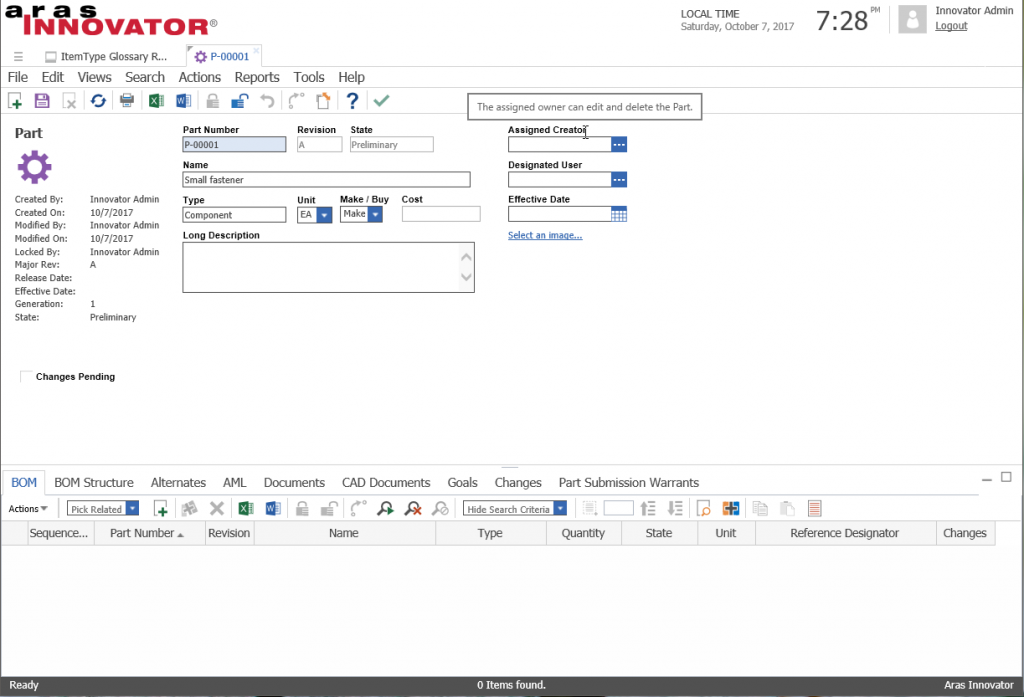This screenshot has height=697, width=1024.
Task: Click the Print icon in the toolbar
Action: (x=127, y=101)
